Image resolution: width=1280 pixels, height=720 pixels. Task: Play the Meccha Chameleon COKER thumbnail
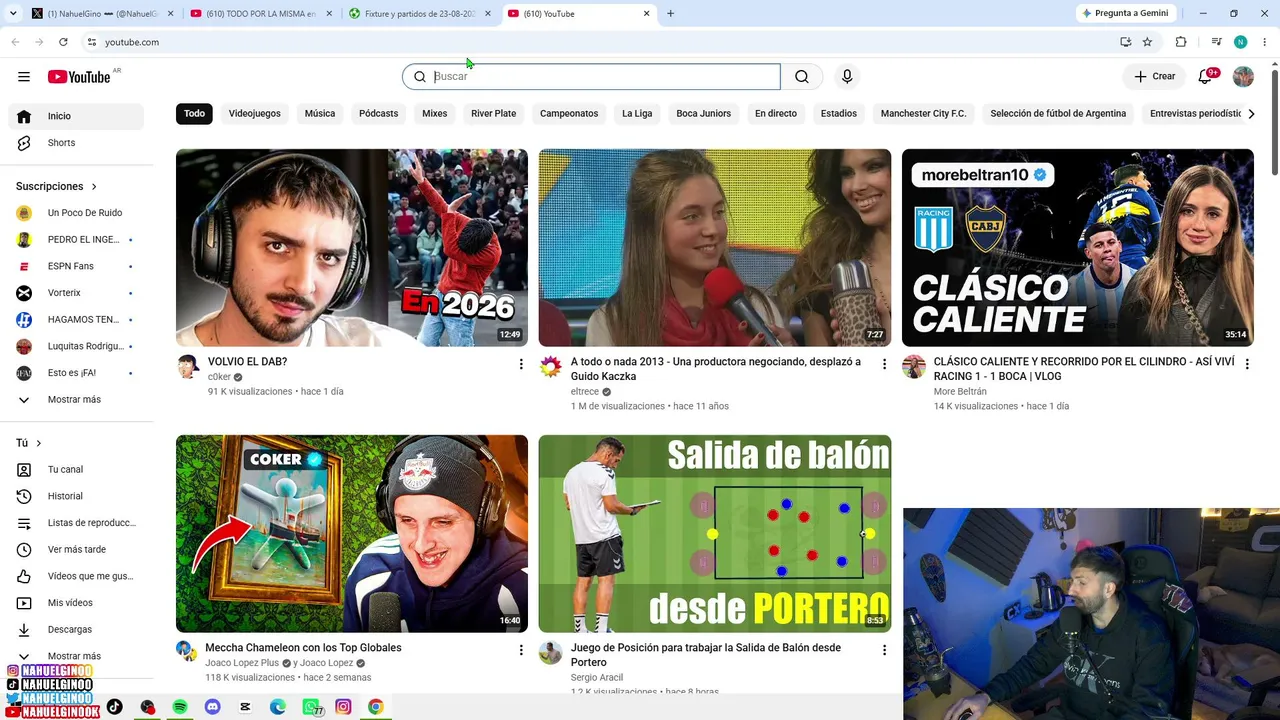[352, 534]
